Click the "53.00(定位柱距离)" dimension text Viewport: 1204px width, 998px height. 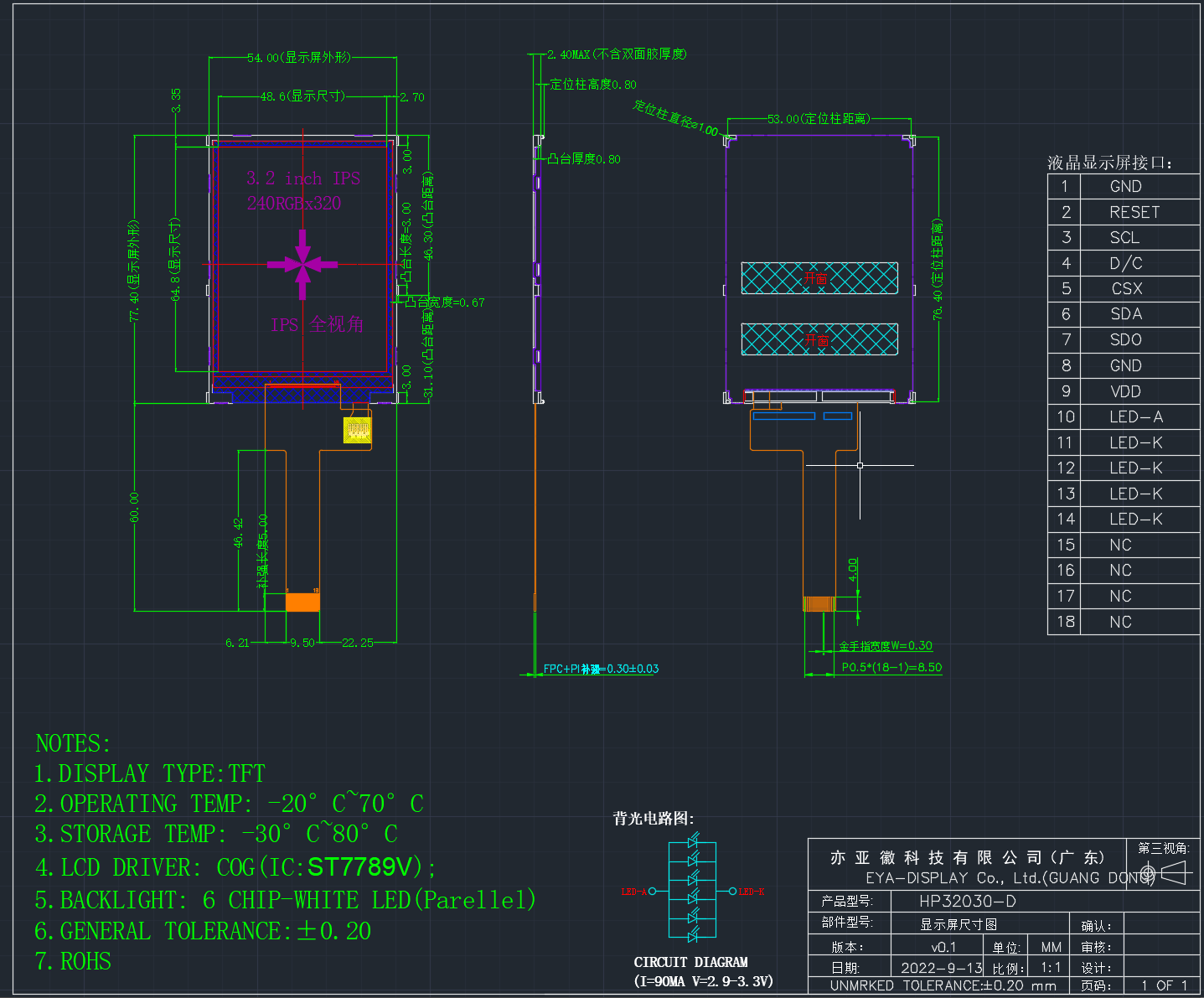point(819,119)
